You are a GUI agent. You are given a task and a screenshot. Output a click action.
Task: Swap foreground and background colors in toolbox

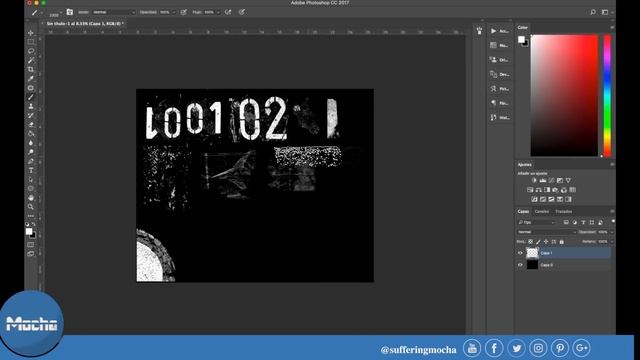click(x=33, y=224)
